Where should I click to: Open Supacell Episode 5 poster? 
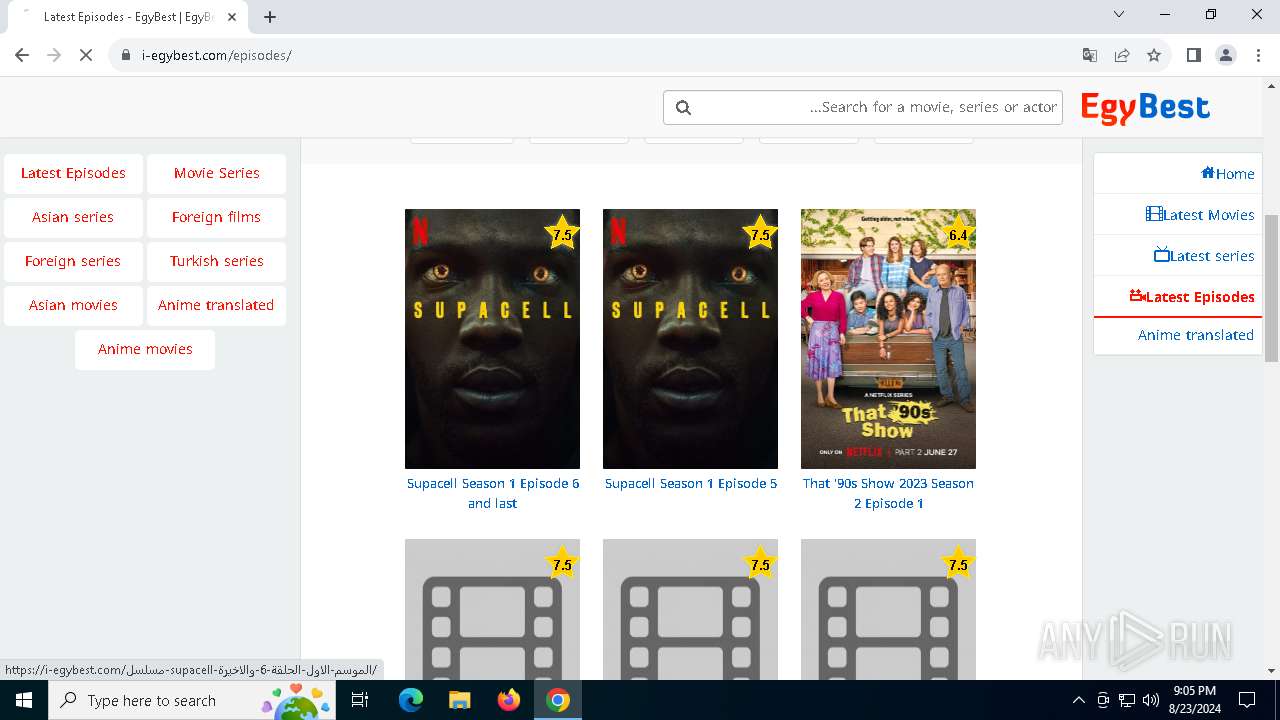tap(690, 339)
